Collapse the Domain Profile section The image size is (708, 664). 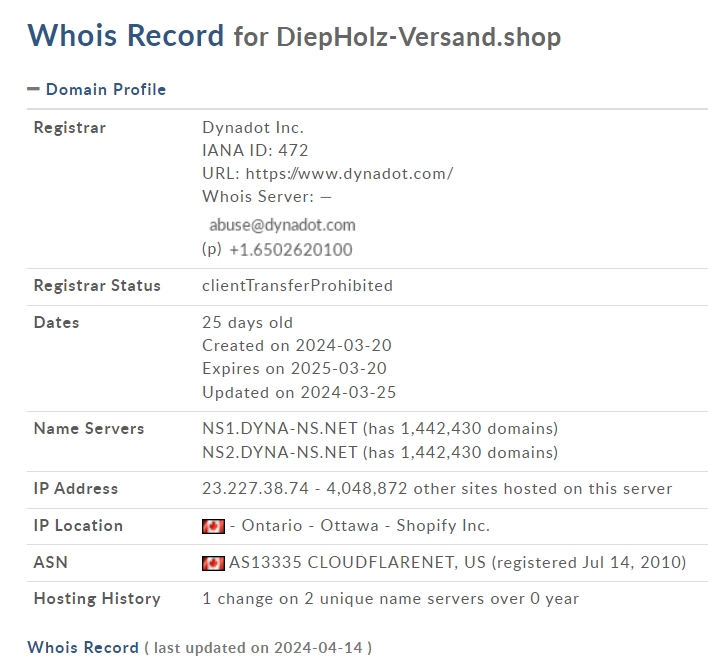click(33, 89)
